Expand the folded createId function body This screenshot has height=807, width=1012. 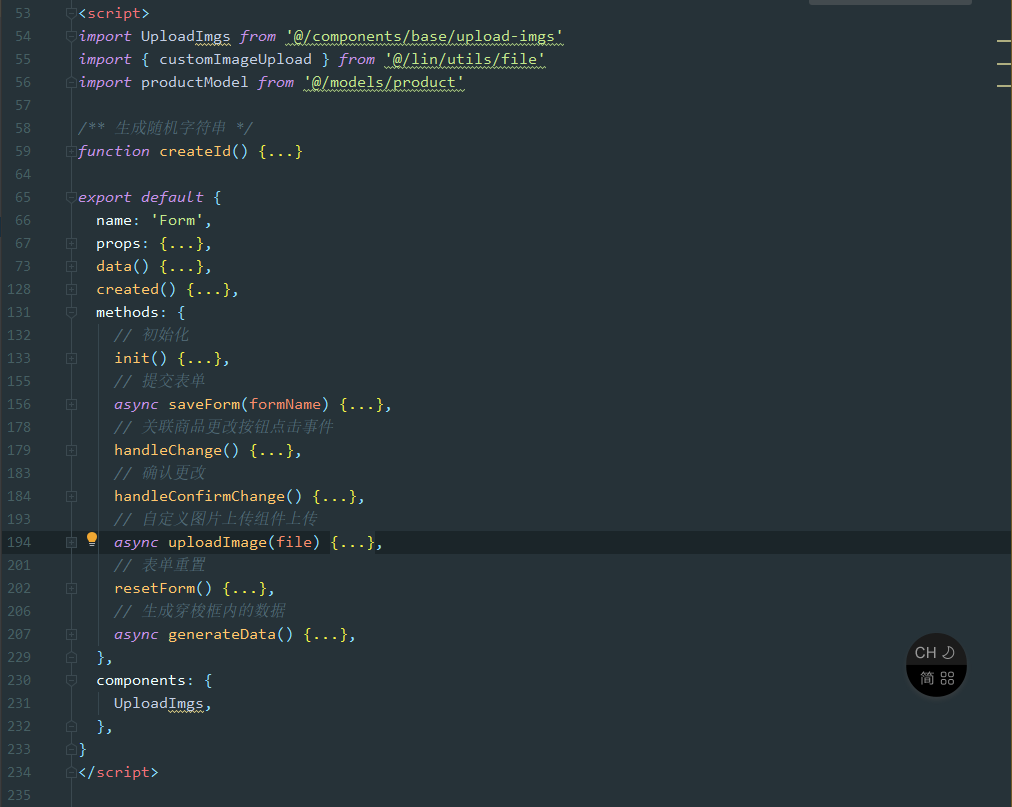click(x=71, y=152)
